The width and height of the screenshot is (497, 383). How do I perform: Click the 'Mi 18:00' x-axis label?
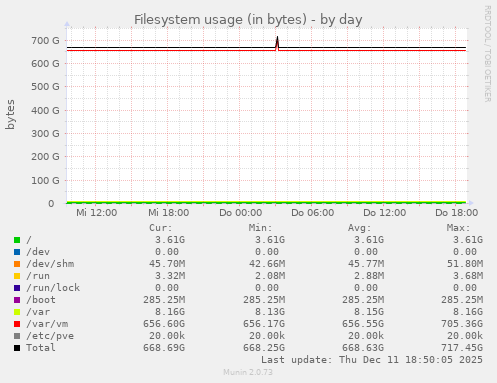pos(169,213)
